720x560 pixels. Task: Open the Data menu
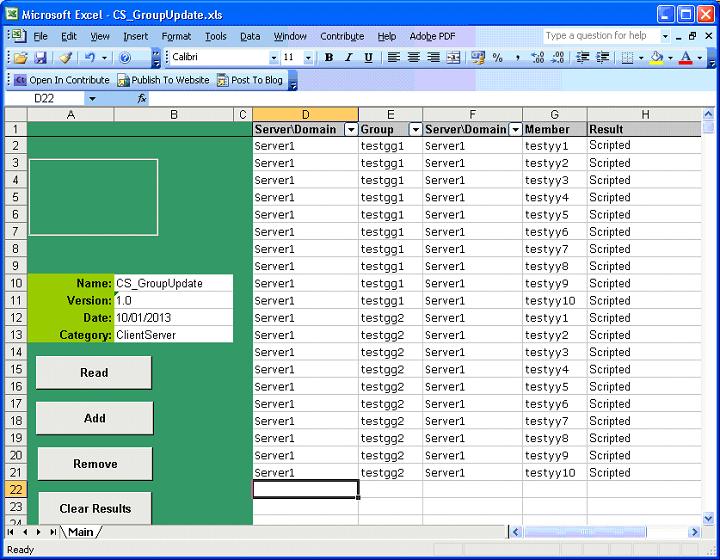pos(250,36)
